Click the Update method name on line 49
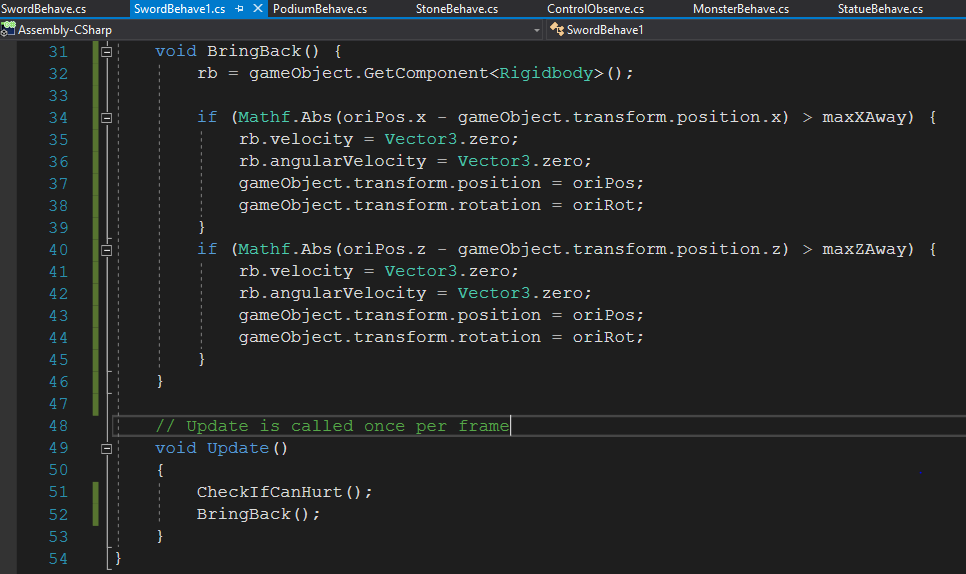This screenshot has width=966, height=574. 238,448
